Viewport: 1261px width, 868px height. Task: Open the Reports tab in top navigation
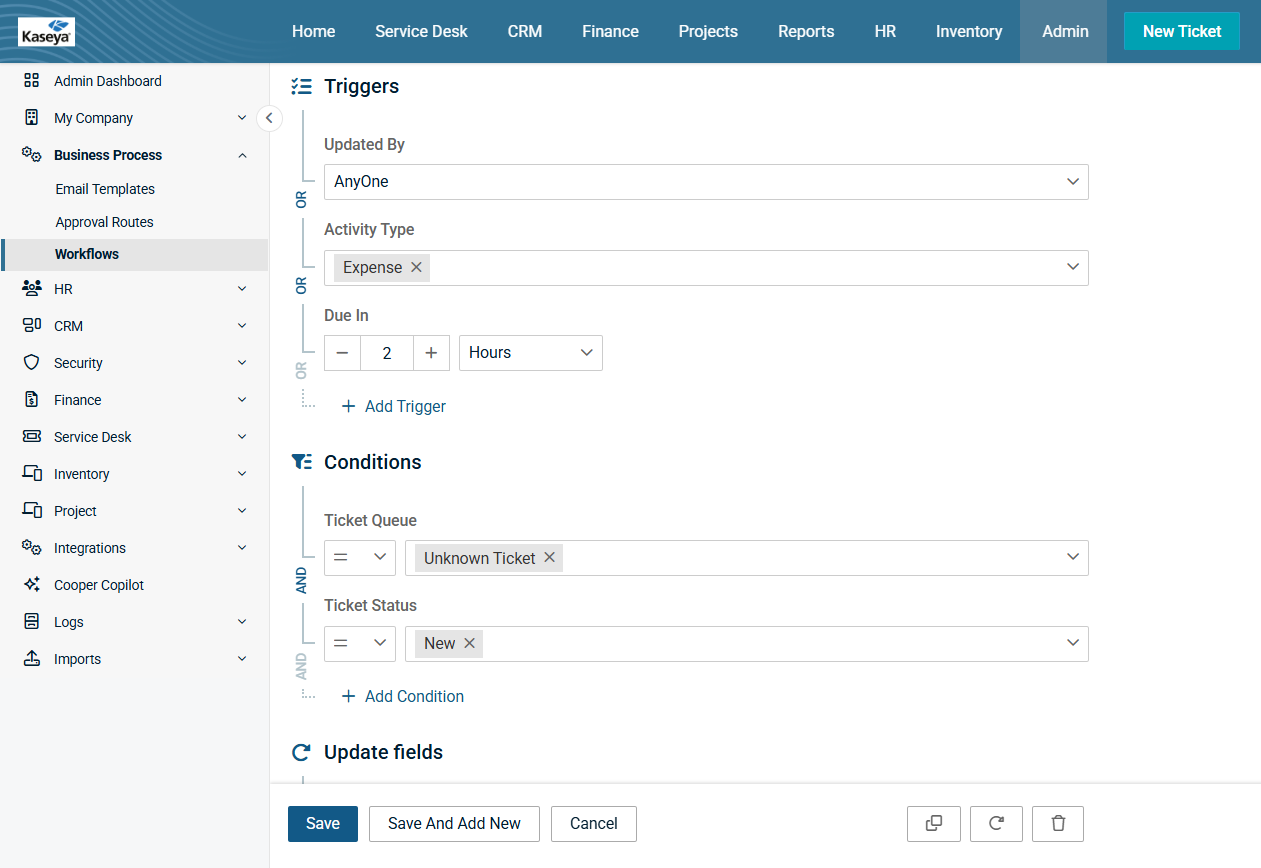click(805, 31)
